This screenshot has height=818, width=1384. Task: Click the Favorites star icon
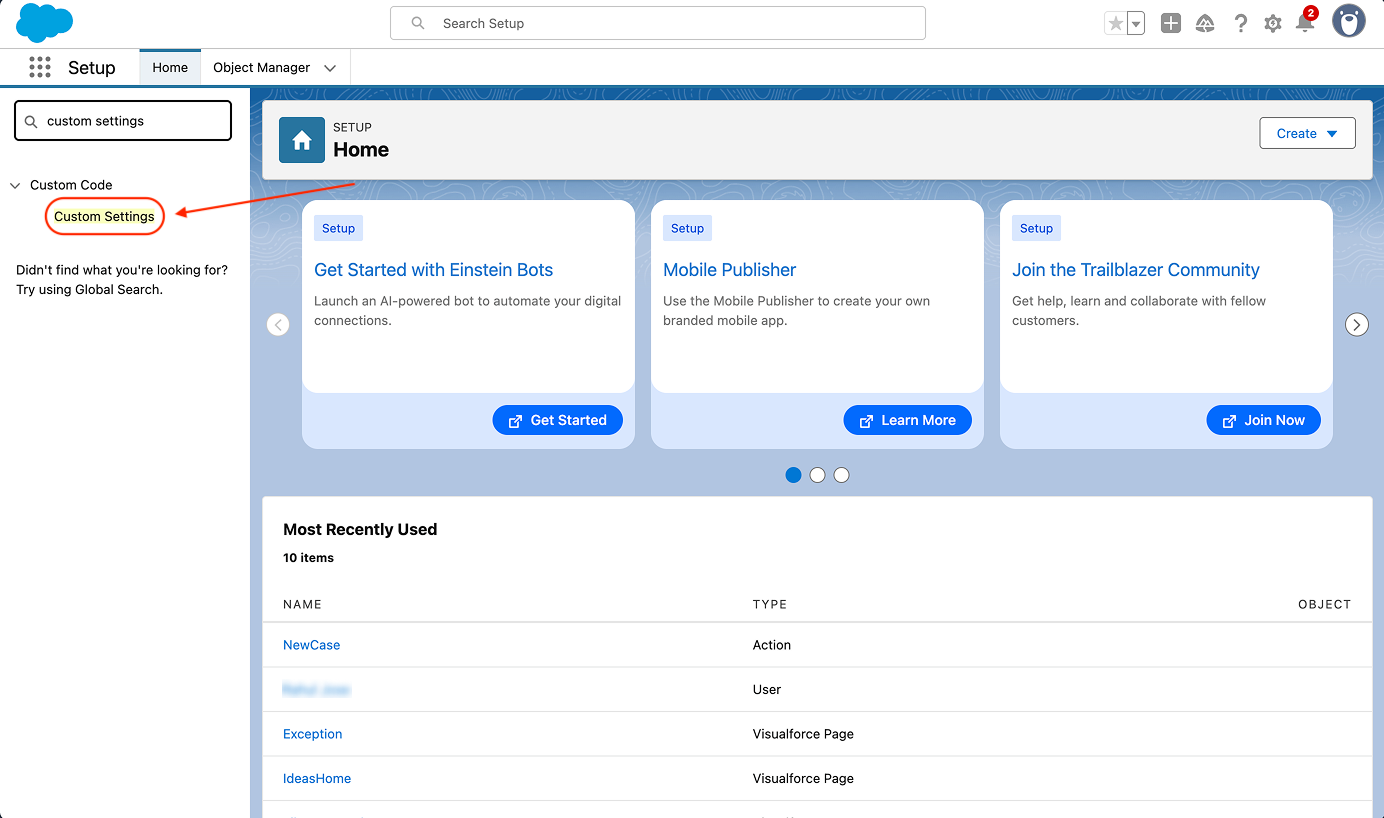[x=1115, y=24]
